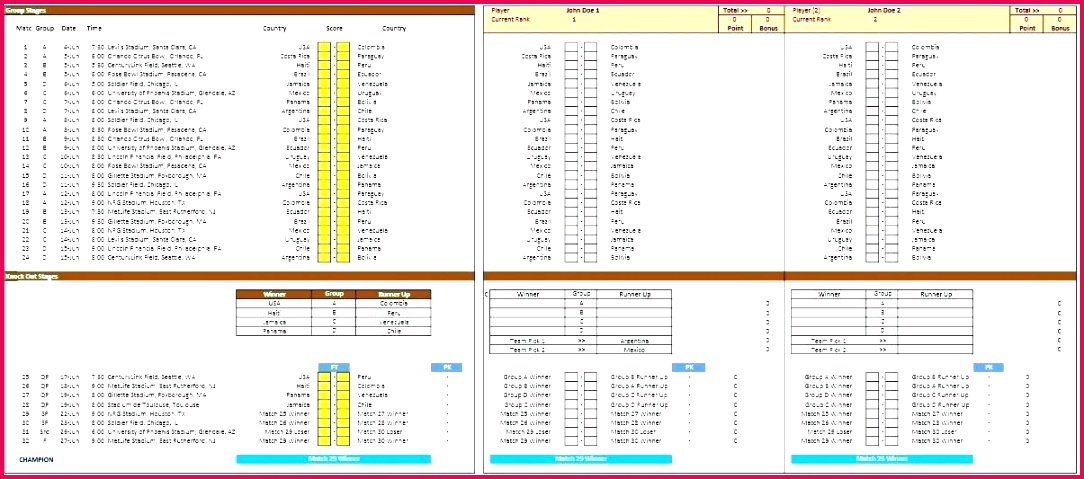The width and height of the screenshot is (1084, 479).
Task: Select John Doe 2's Team Pick 1 label
Action: coord(829,341)
